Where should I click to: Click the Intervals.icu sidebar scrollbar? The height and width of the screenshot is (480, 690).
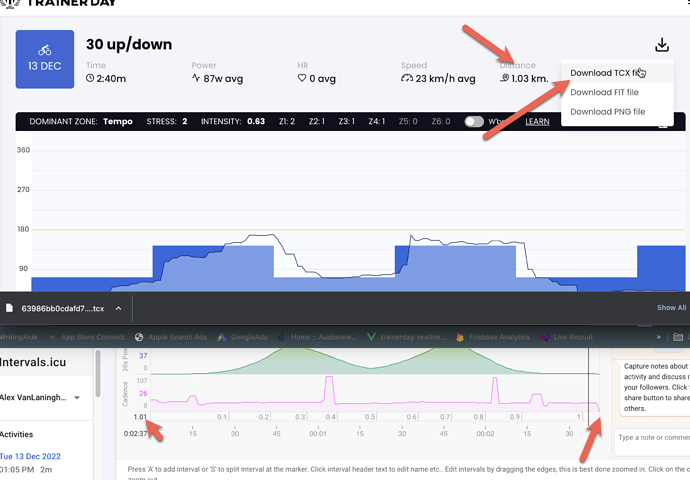point(98,373)
